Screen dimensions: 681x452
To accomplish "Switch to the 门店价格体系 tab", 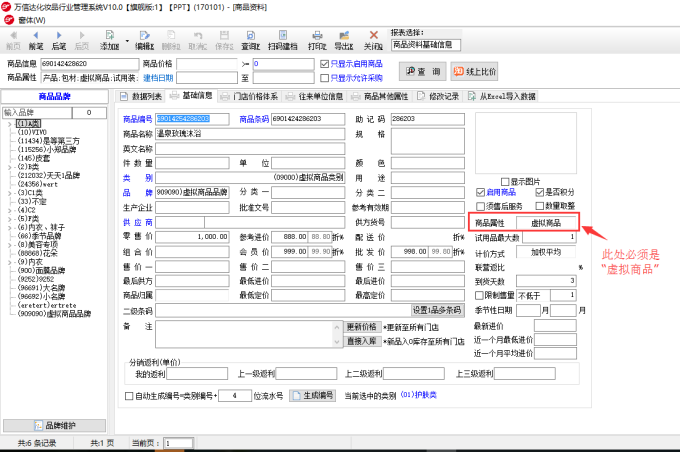I will coord(249,96).
